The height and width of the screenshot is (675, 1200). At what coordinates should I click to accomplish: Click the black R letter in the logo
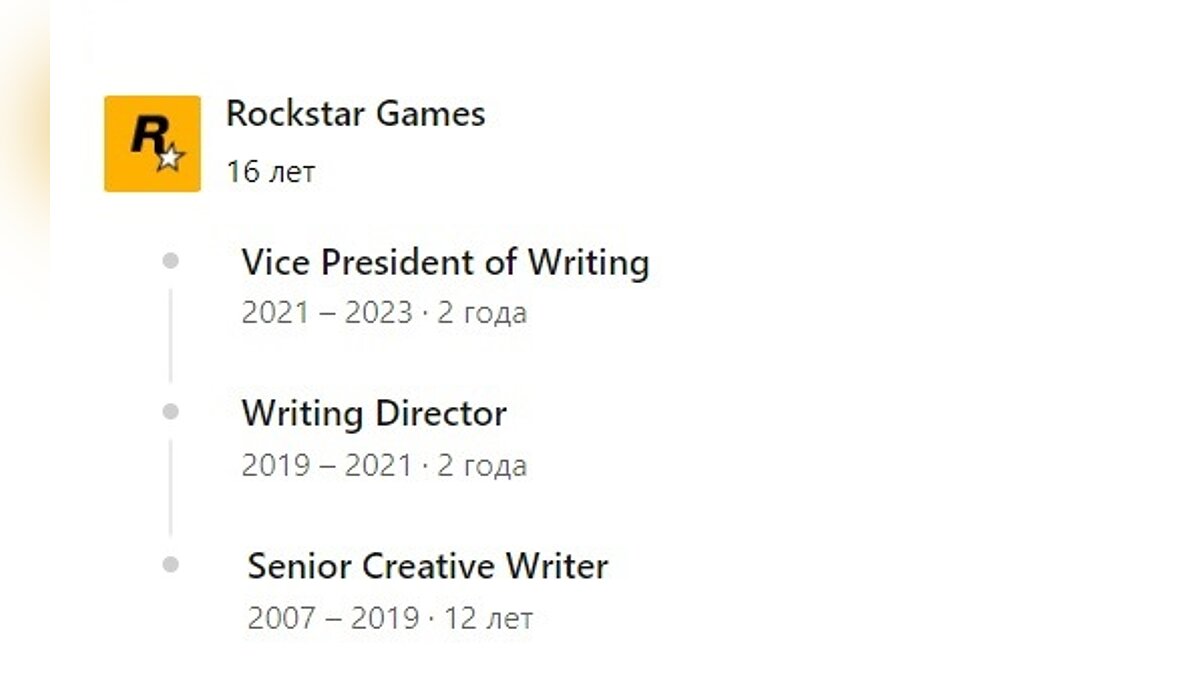146,136
